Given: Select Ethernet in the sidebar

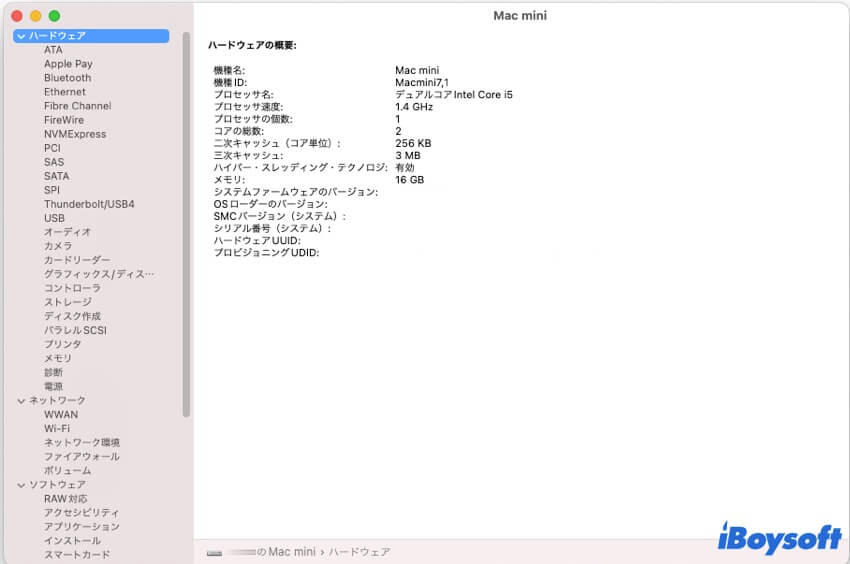Looking at the screenshot, I should [x=65, y=92].
